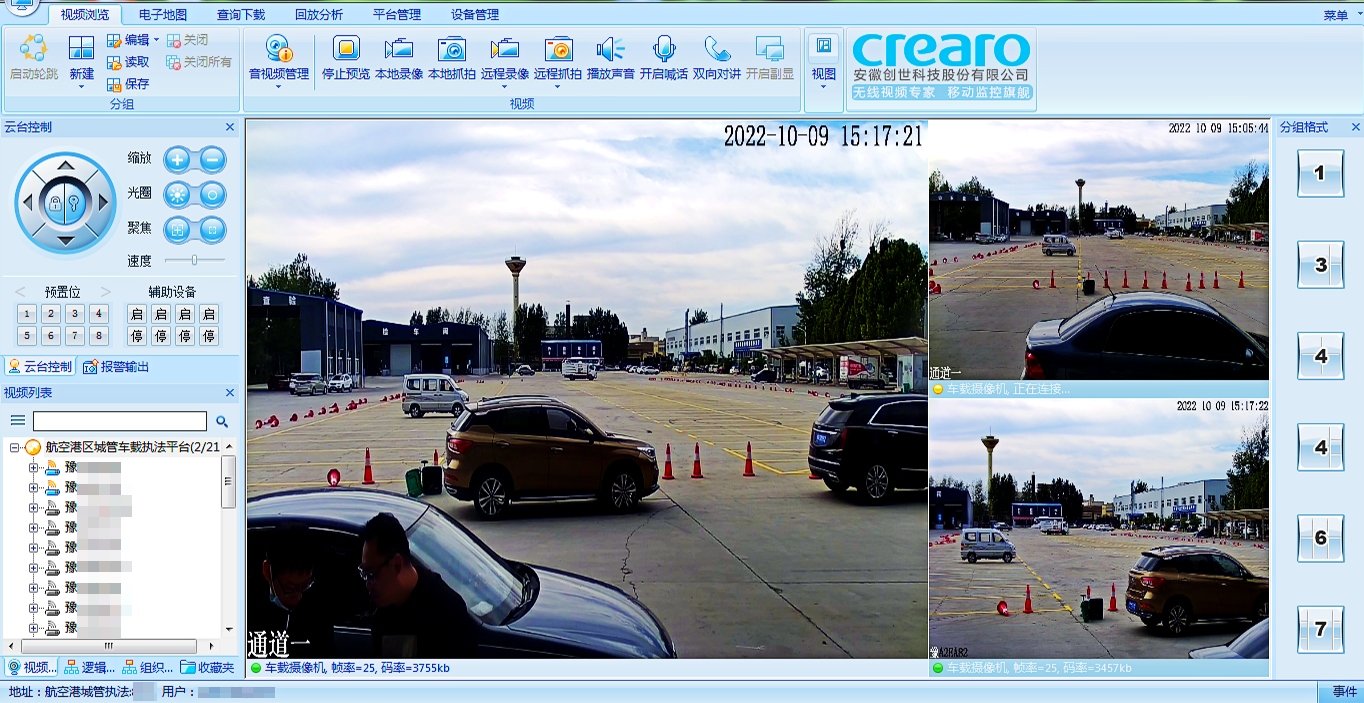Toggle 开启喊话 microphone broadcast

coord(664,50)
